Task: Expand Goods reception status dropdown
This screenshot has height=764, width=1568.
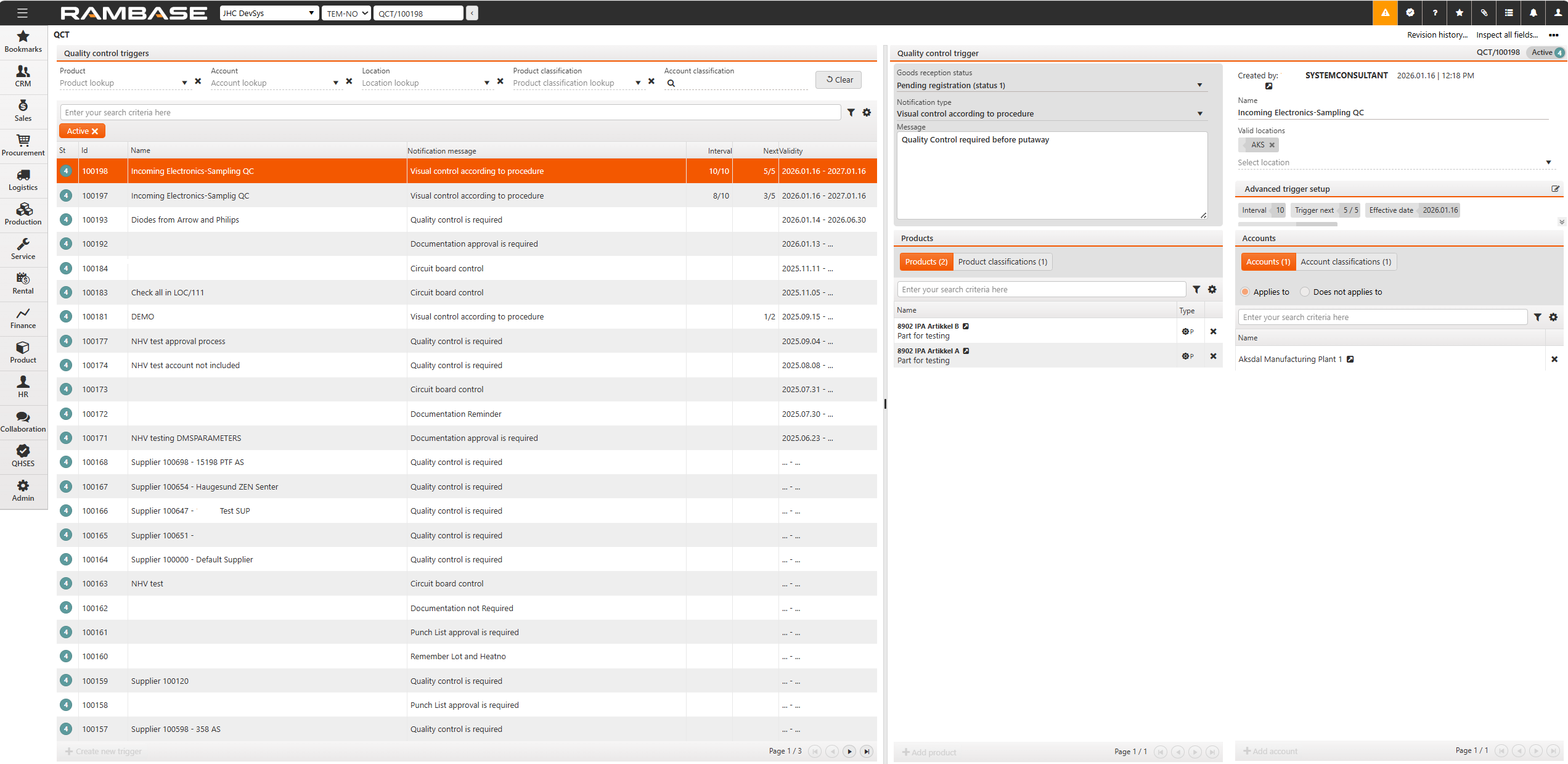Action: pos(1199,85)
